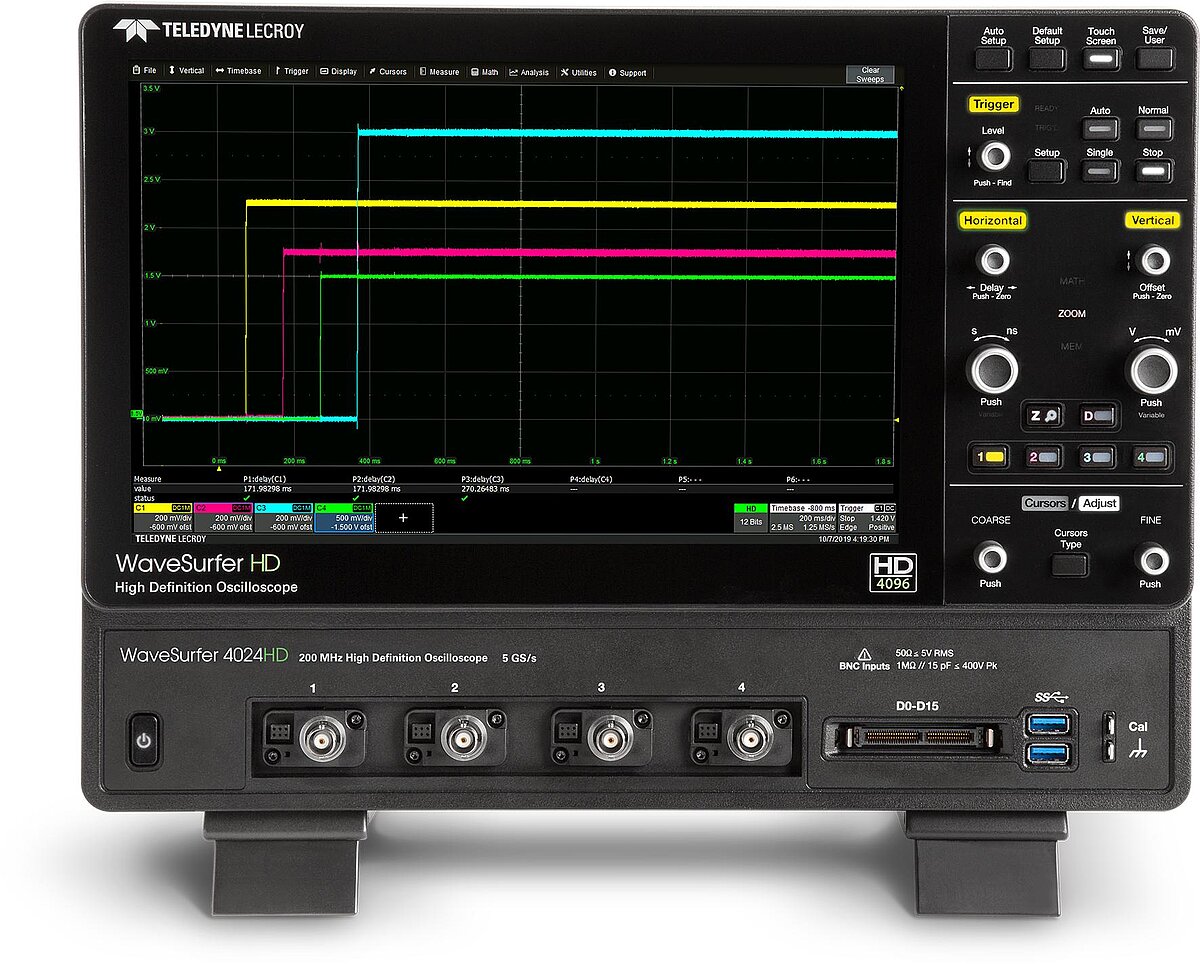The height and width of the screenshot is (964, 1200).
Task: Open the Cursors menu in the menu bar
Action: 388,71
